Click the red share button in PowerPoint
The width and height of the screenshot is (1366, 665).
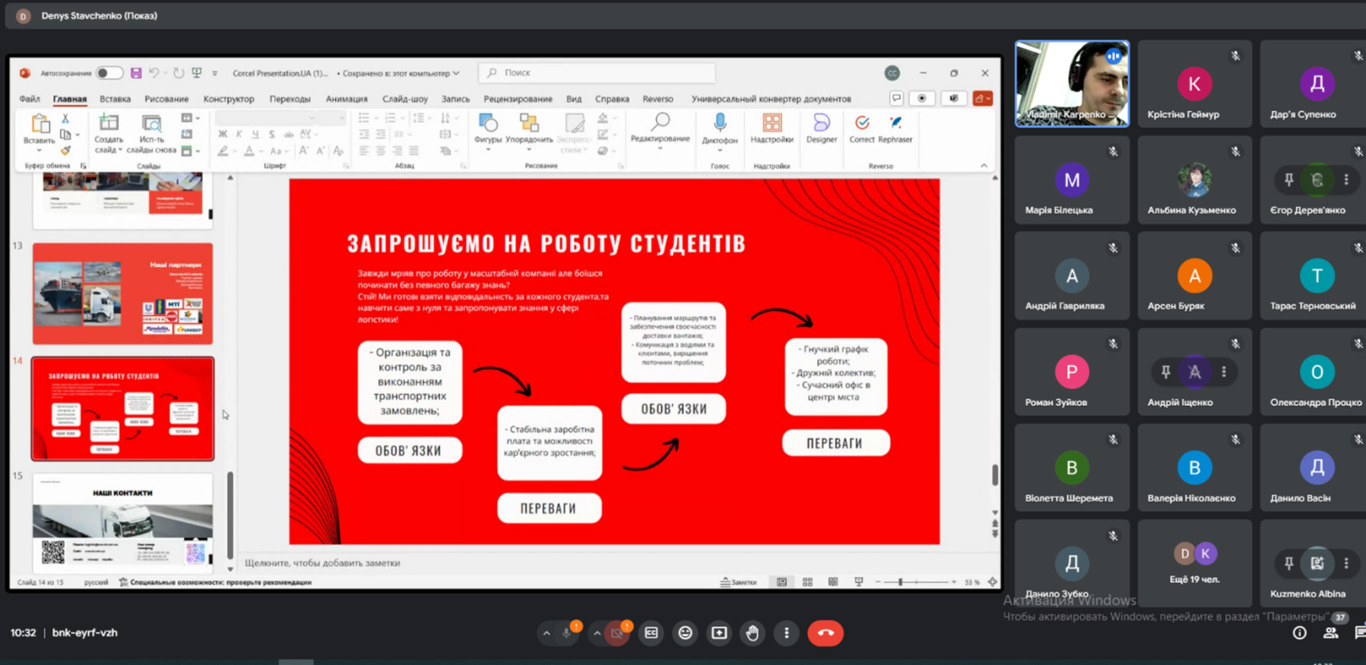tap(981, 99)
